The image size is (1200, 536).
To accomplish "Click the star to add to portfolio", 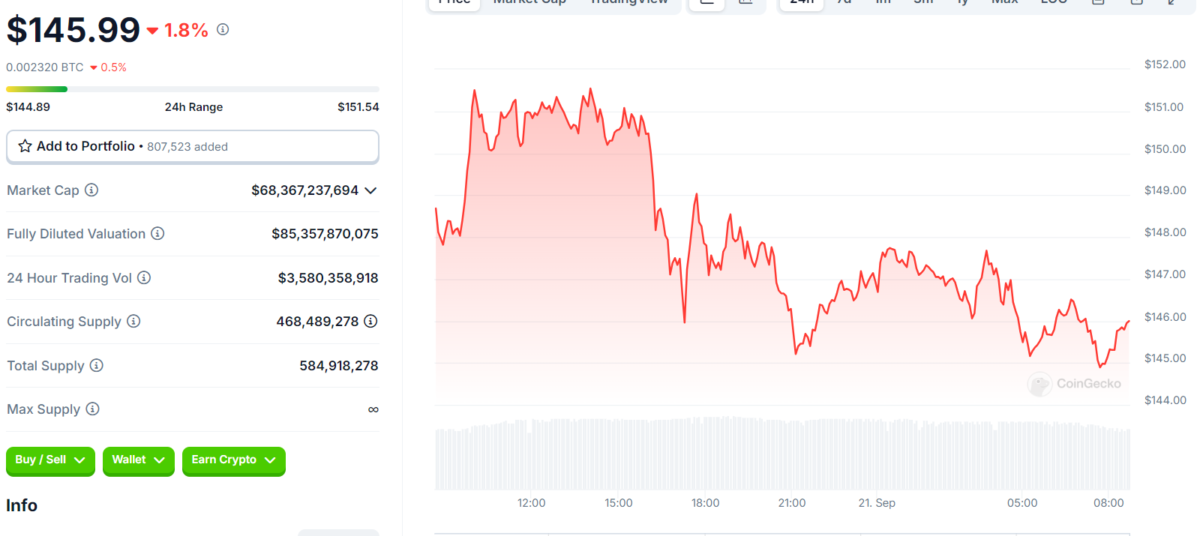I will coord(25,146).
